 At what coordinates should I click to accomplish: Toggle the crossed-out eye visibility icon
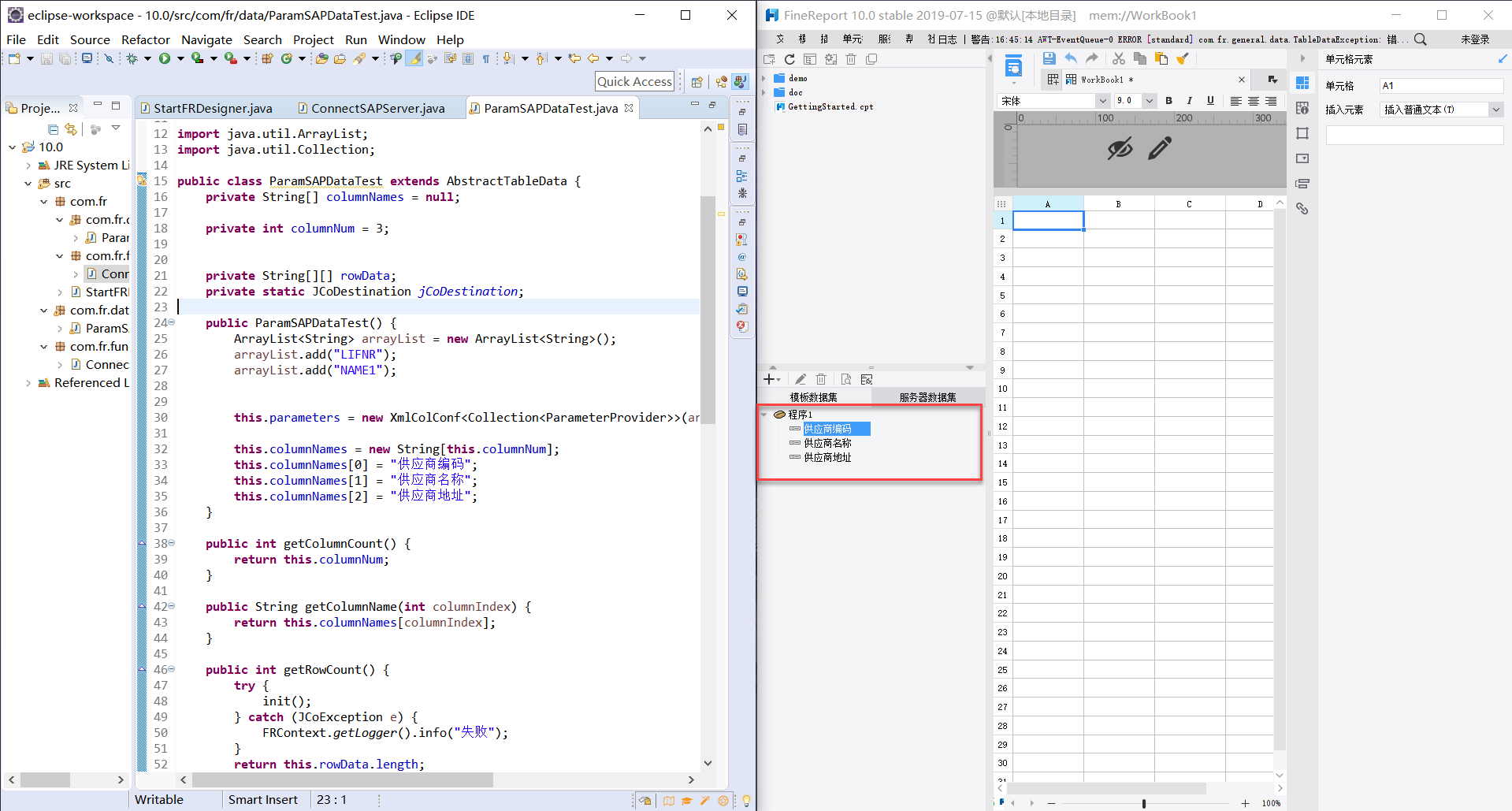1119,148
